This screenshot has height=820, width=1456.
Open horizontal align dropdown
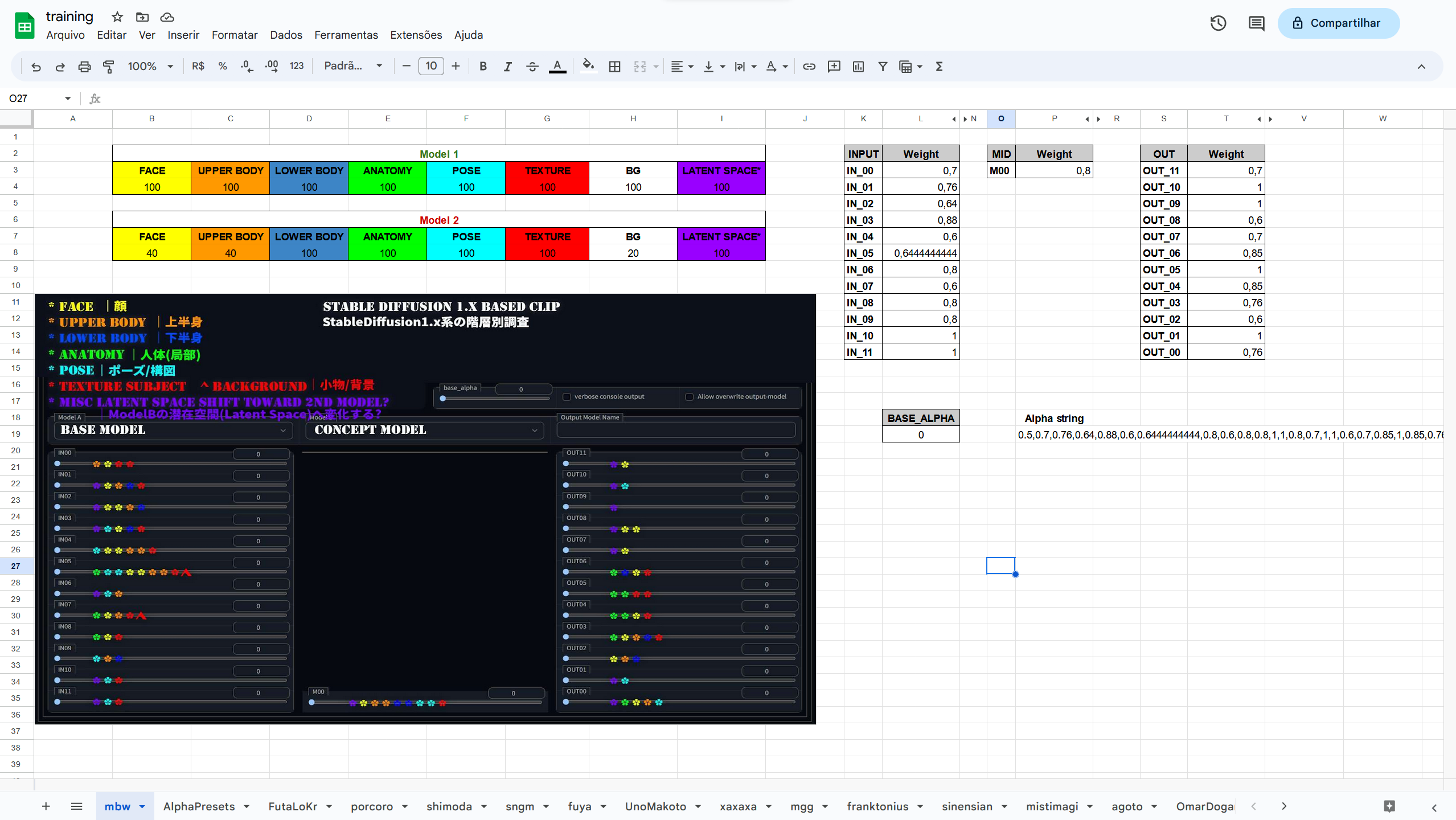pyautogui.click(x=682, y=67)
